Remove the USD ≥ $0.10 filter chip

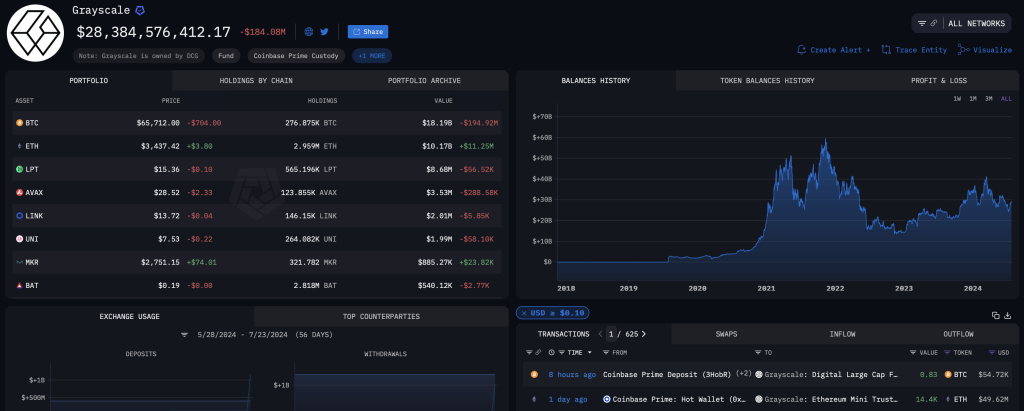[x=522, y=313]
